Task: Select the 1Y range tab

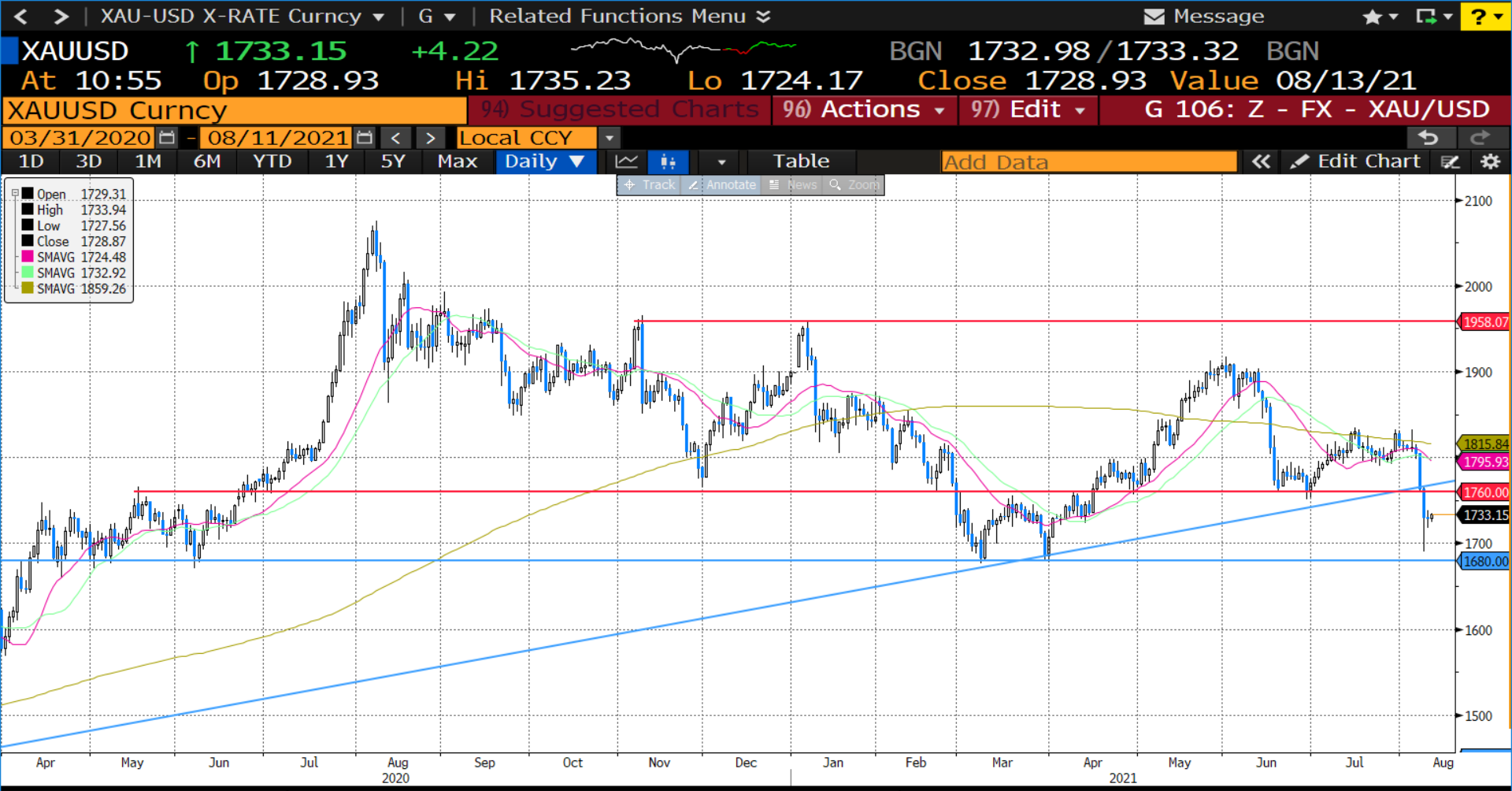Action: (x=336, y=162)
